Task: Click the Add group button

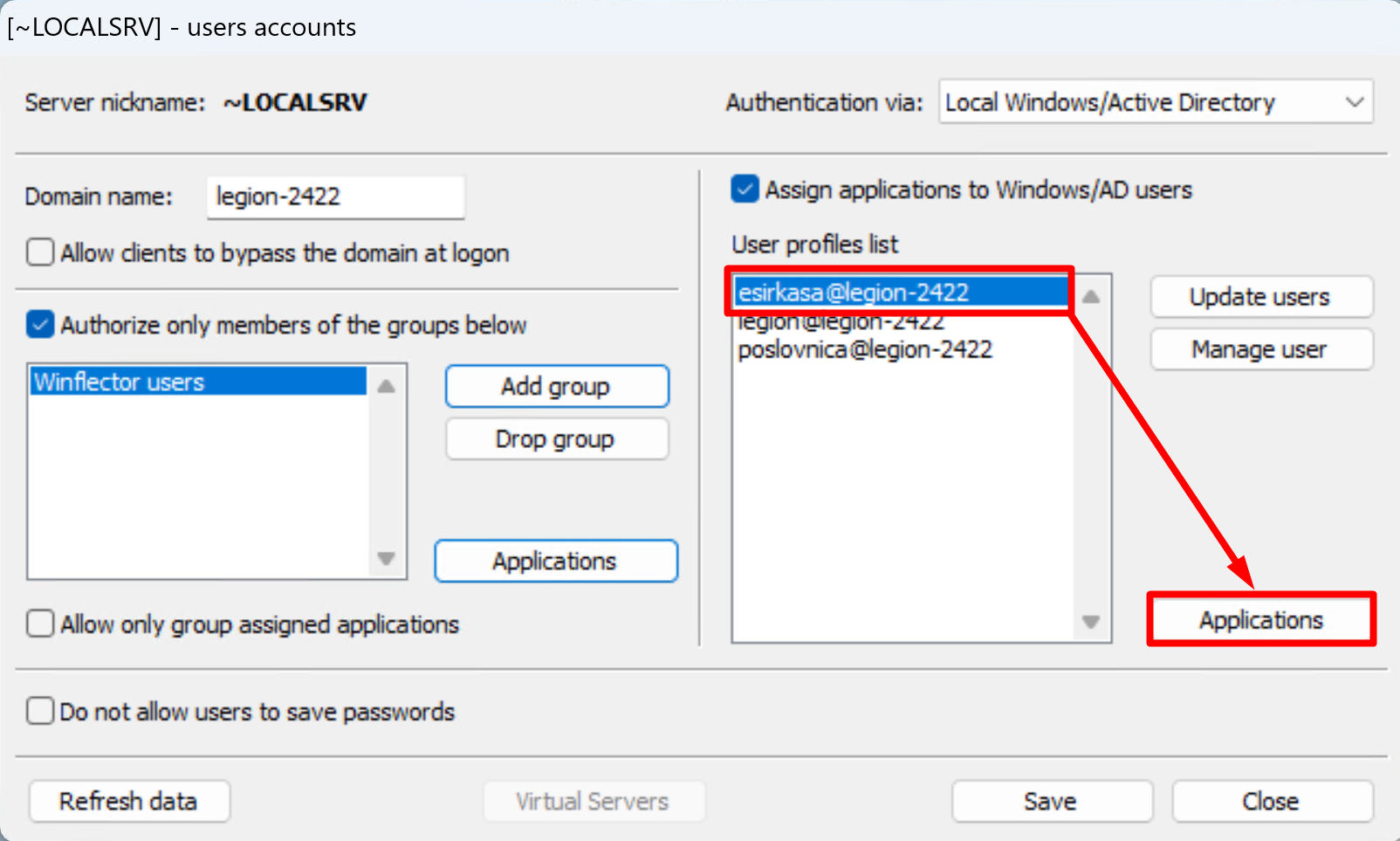Action: point(556,386)
